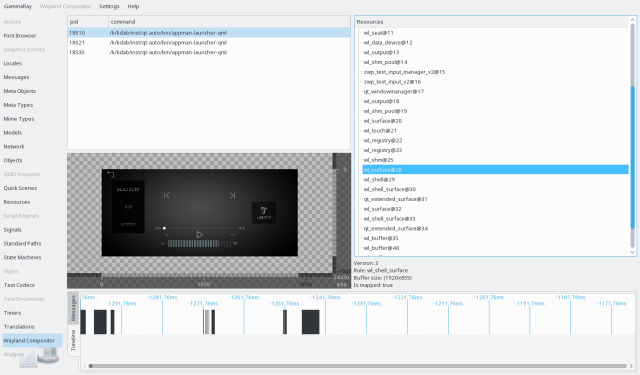Click the back arrow icon in the preview corner
Image resolution: width=640 pixels, height=375 pixels.
111,174
